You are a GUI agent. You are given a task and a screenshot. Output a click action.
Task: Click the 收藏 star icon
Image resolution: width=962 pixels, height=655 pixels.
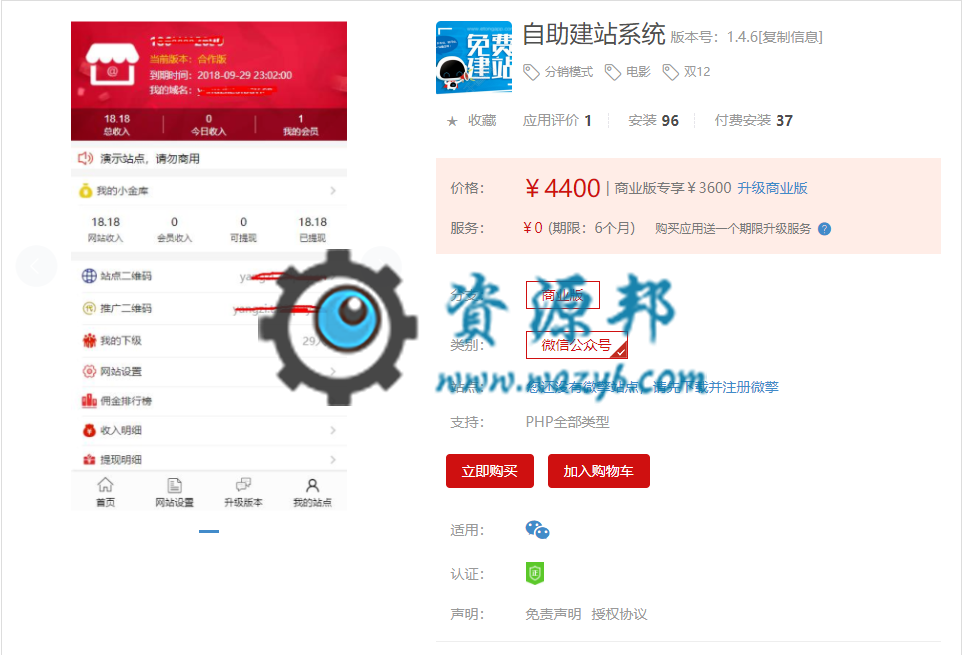(x=452, y=121)
